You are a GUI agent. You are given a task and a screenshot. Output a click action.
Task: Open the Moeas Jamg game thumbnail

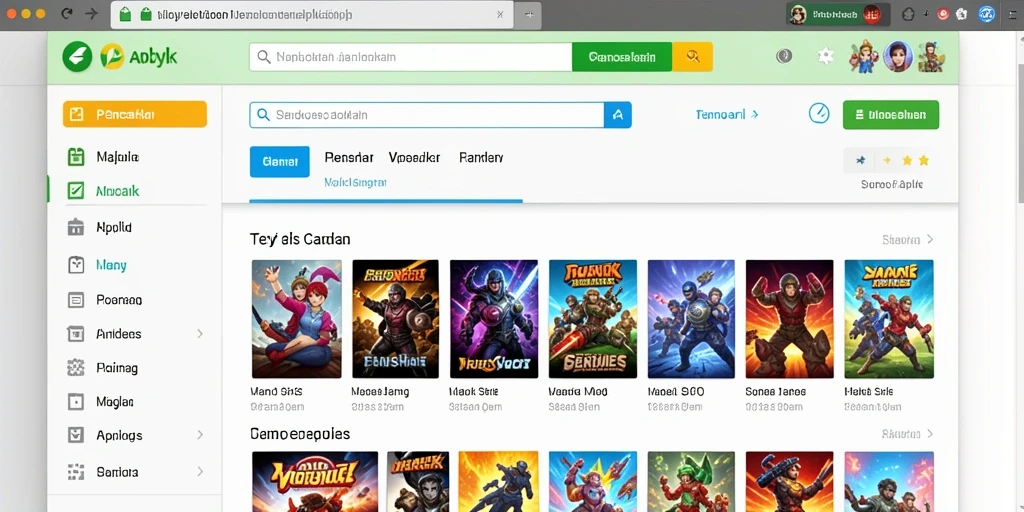click(x=395, y=319)
